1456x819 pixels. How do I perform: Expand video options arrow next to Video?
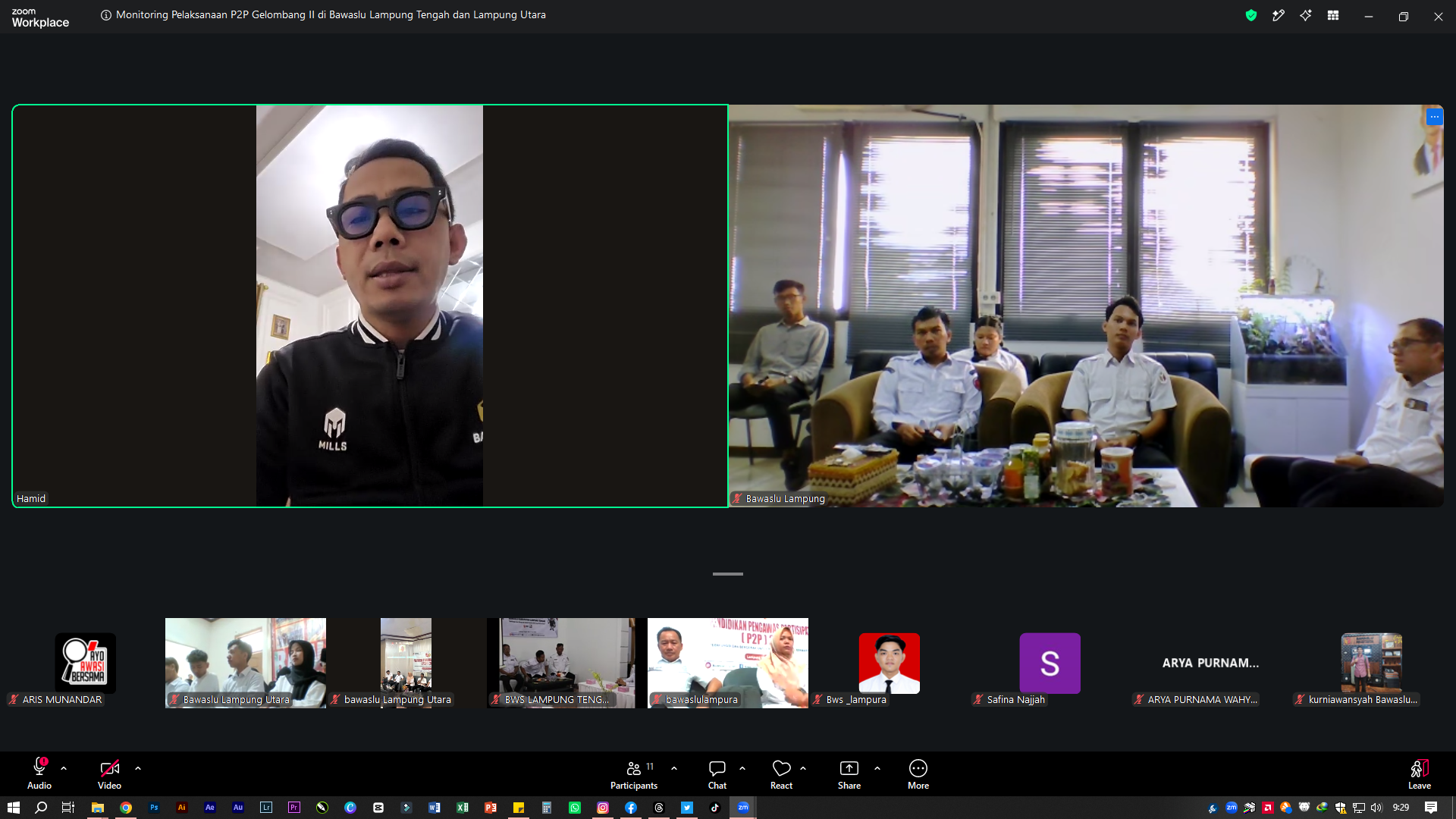[x=138, y=768]
